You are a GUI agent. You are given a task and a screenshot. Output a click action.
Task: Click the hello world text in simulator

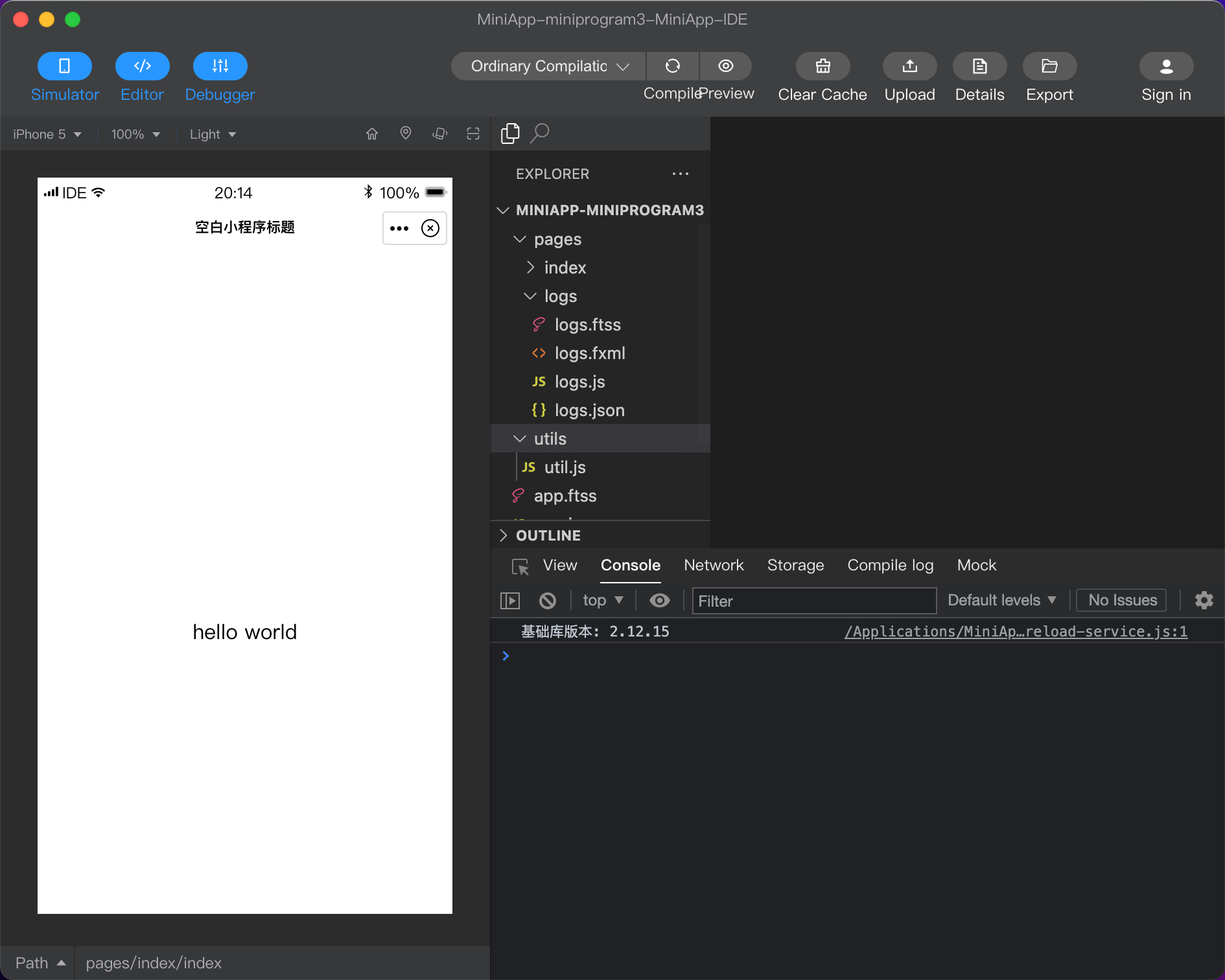click(245, 632)
